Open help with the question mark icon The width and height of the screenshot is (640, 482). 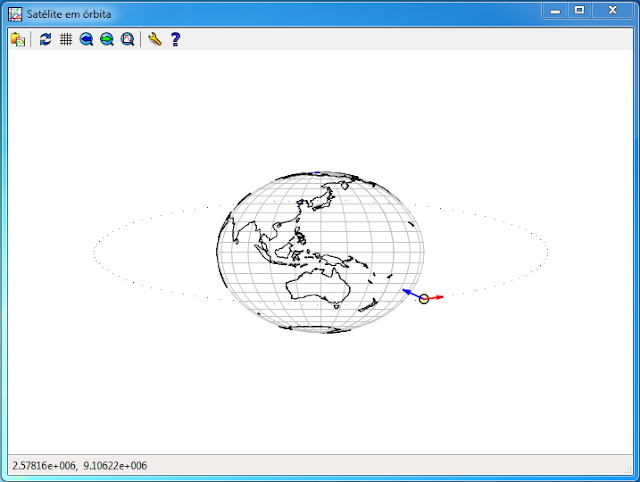[x=176, y=40]
